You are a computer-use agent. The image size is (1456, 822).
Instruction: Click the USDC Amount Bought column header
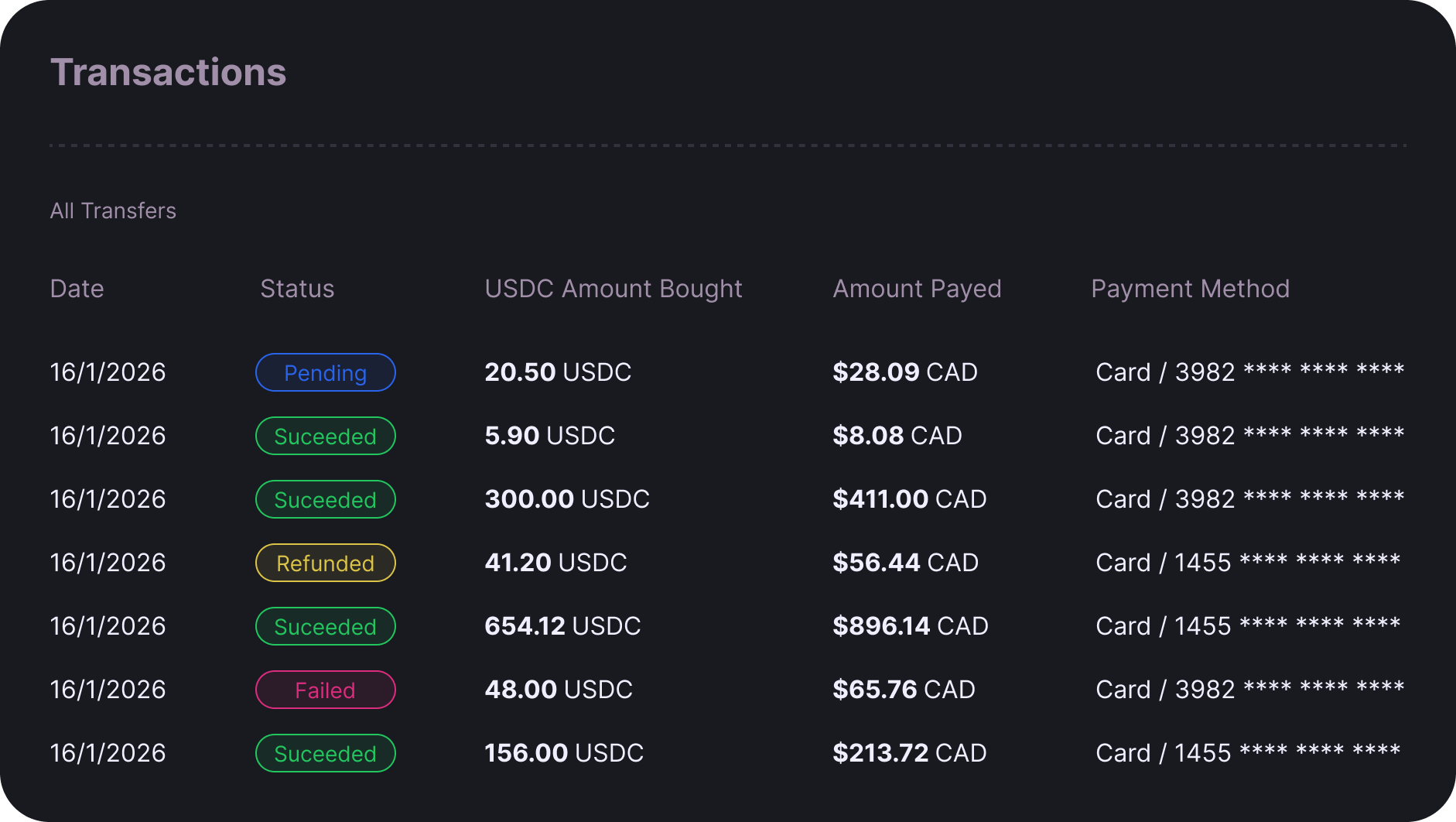pyautogui.click(x=613, y=289)
